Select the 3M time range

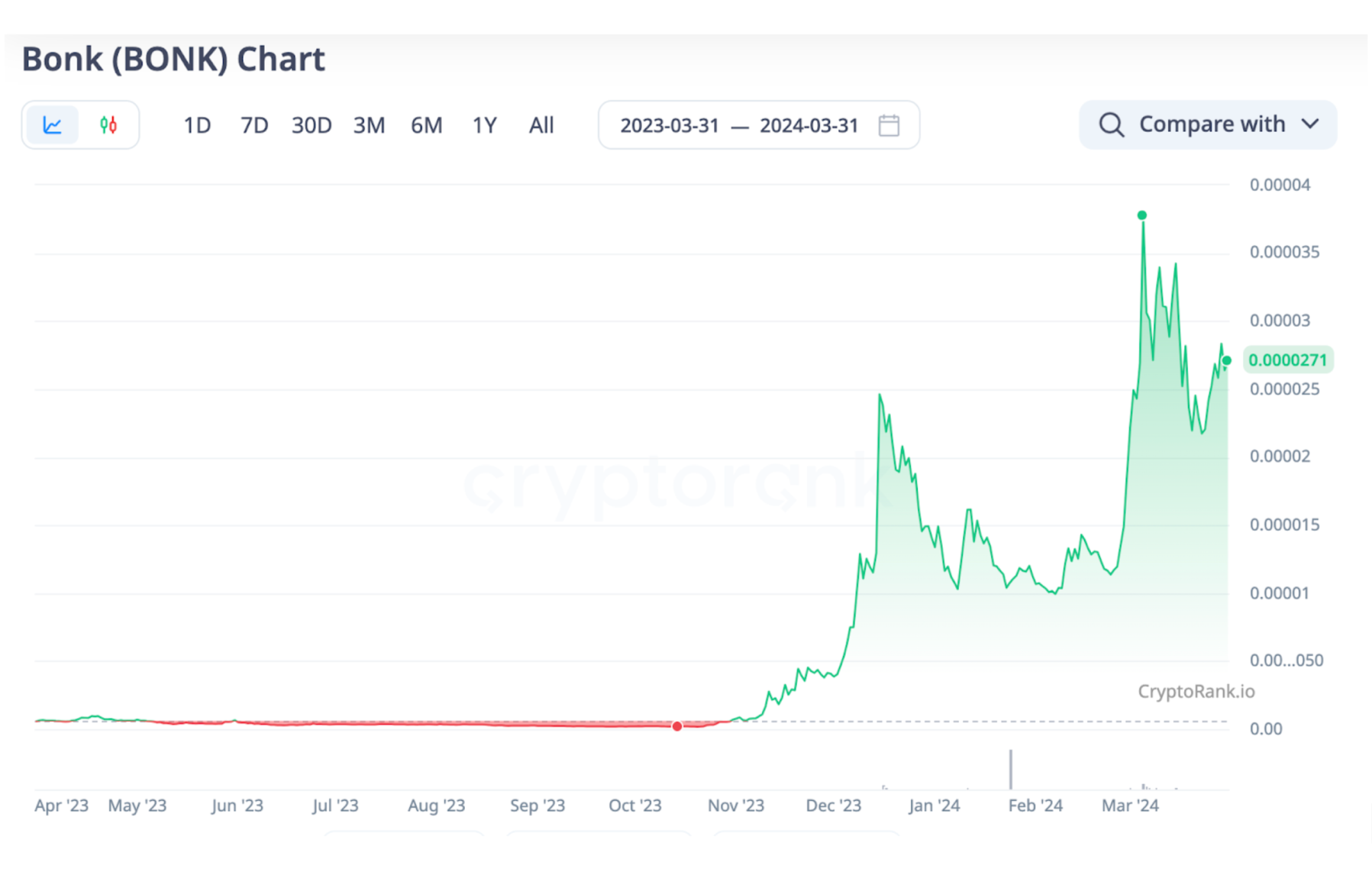click(369, 125)
